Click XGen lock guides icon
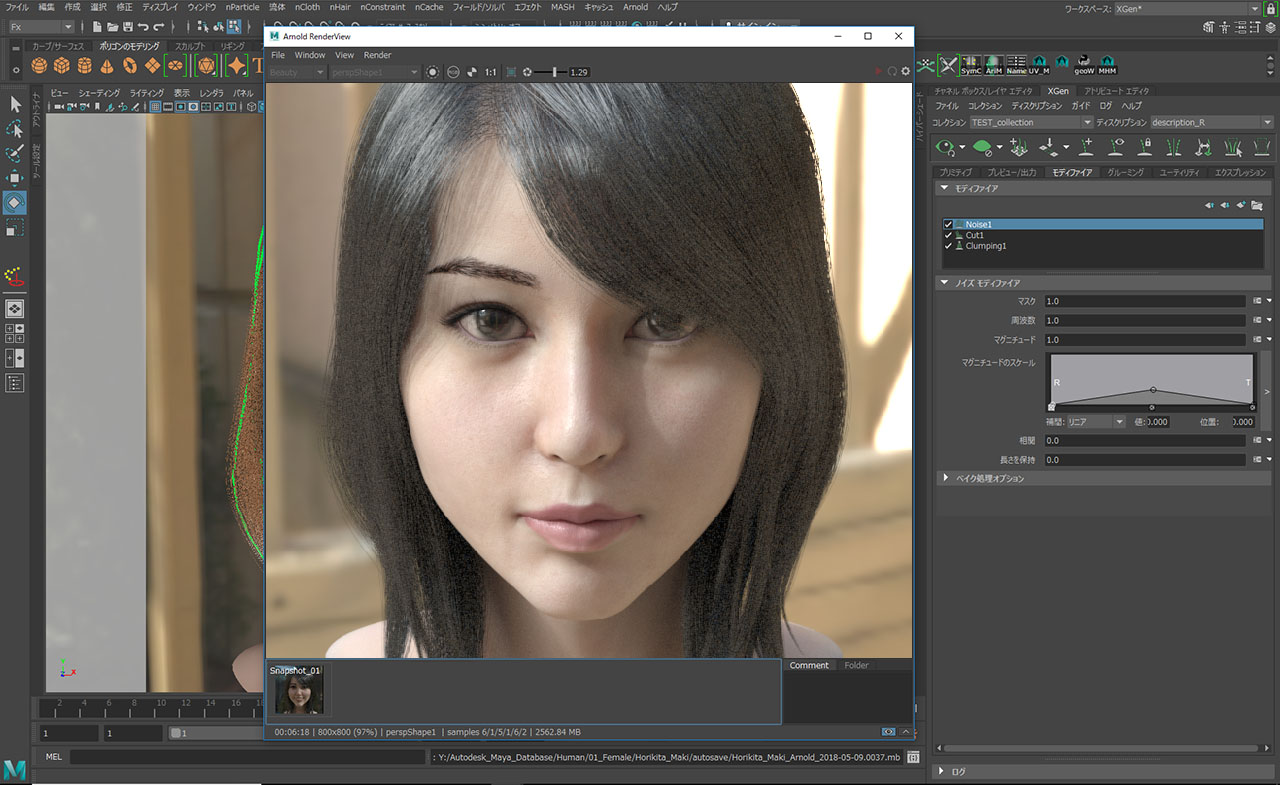 1146,147
